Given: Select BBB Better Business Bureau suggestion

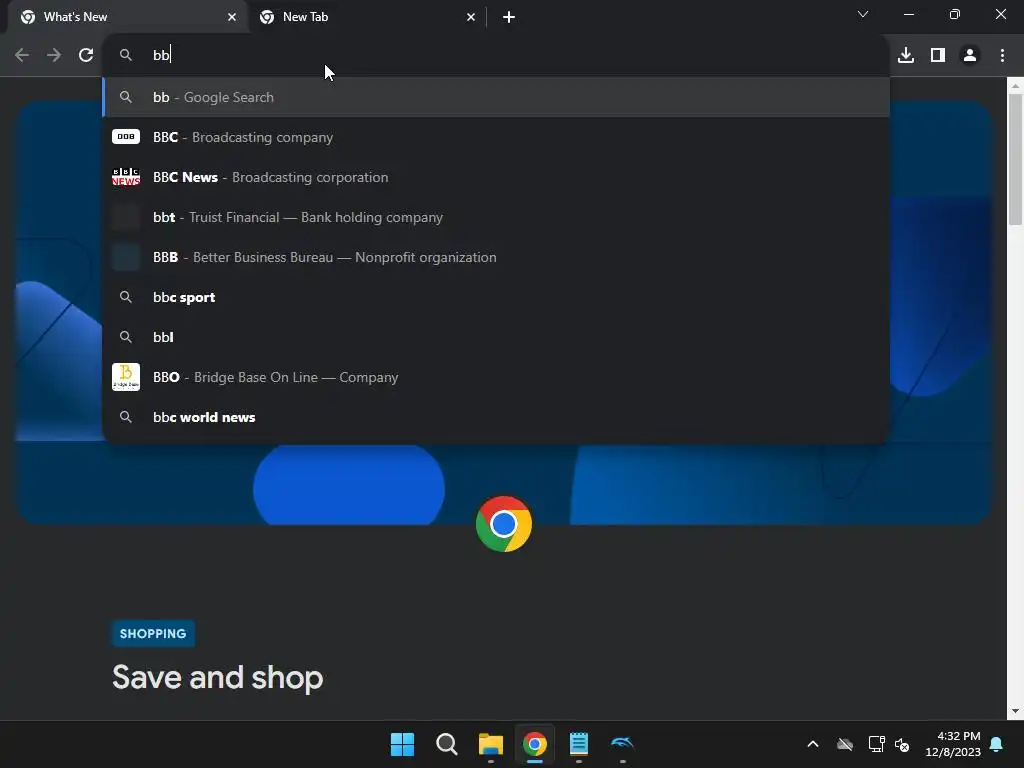Looking at the screenshot, I should (496, 257).
